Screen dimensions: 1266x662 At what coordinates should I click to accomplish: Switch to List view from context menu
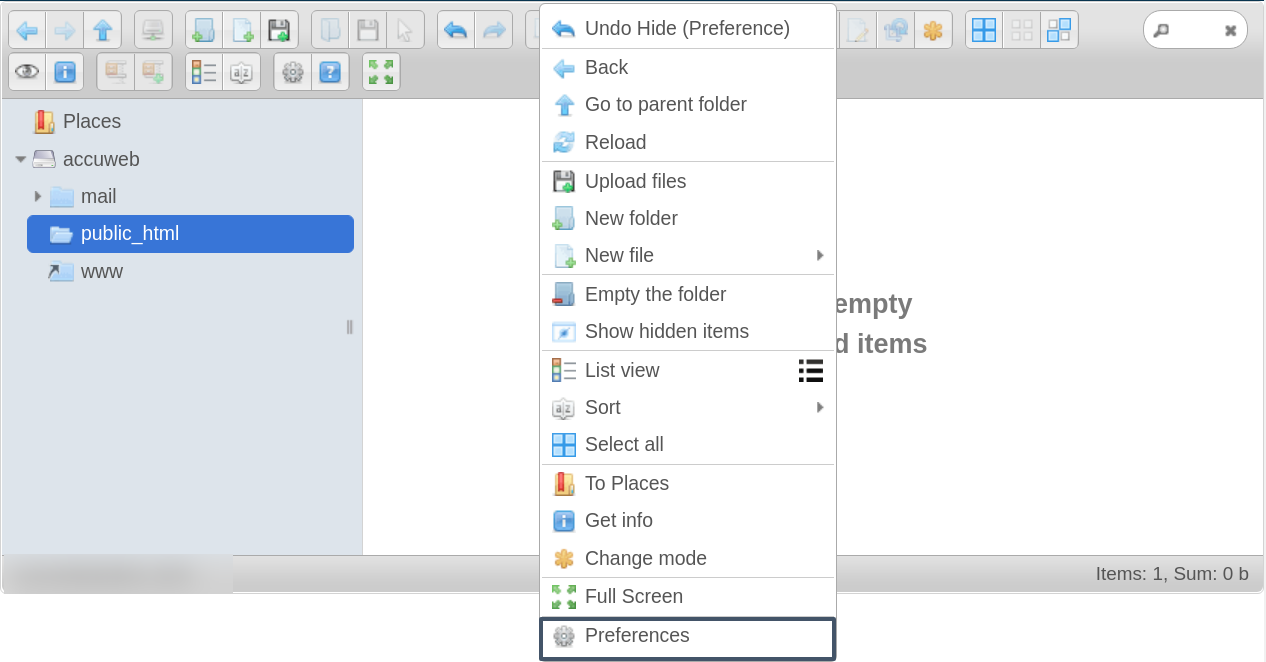click(622, 370)
